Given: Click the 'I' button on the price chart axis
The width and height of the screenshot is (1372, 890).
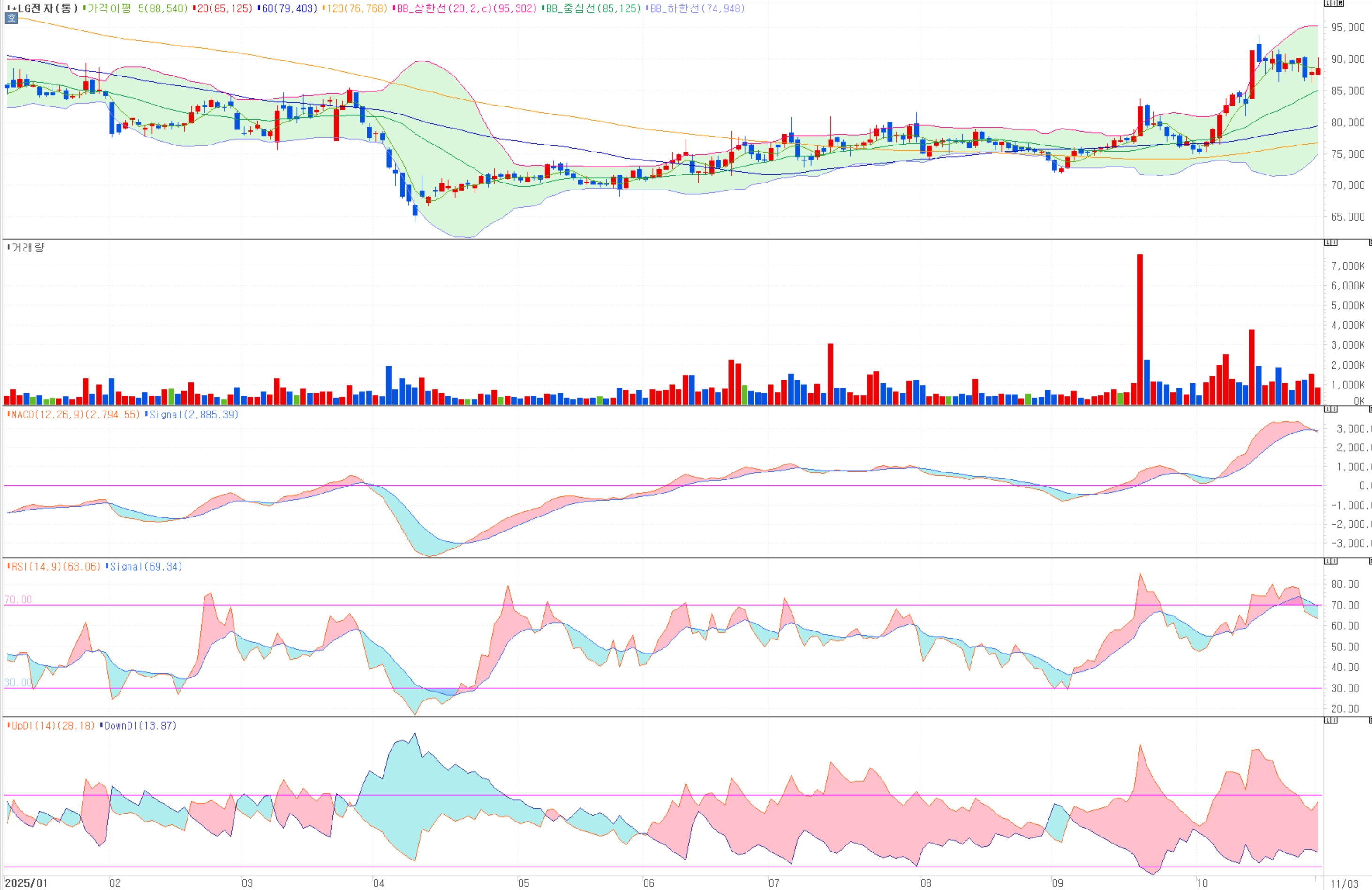Looking at the screenshot, I should 1334,3.
